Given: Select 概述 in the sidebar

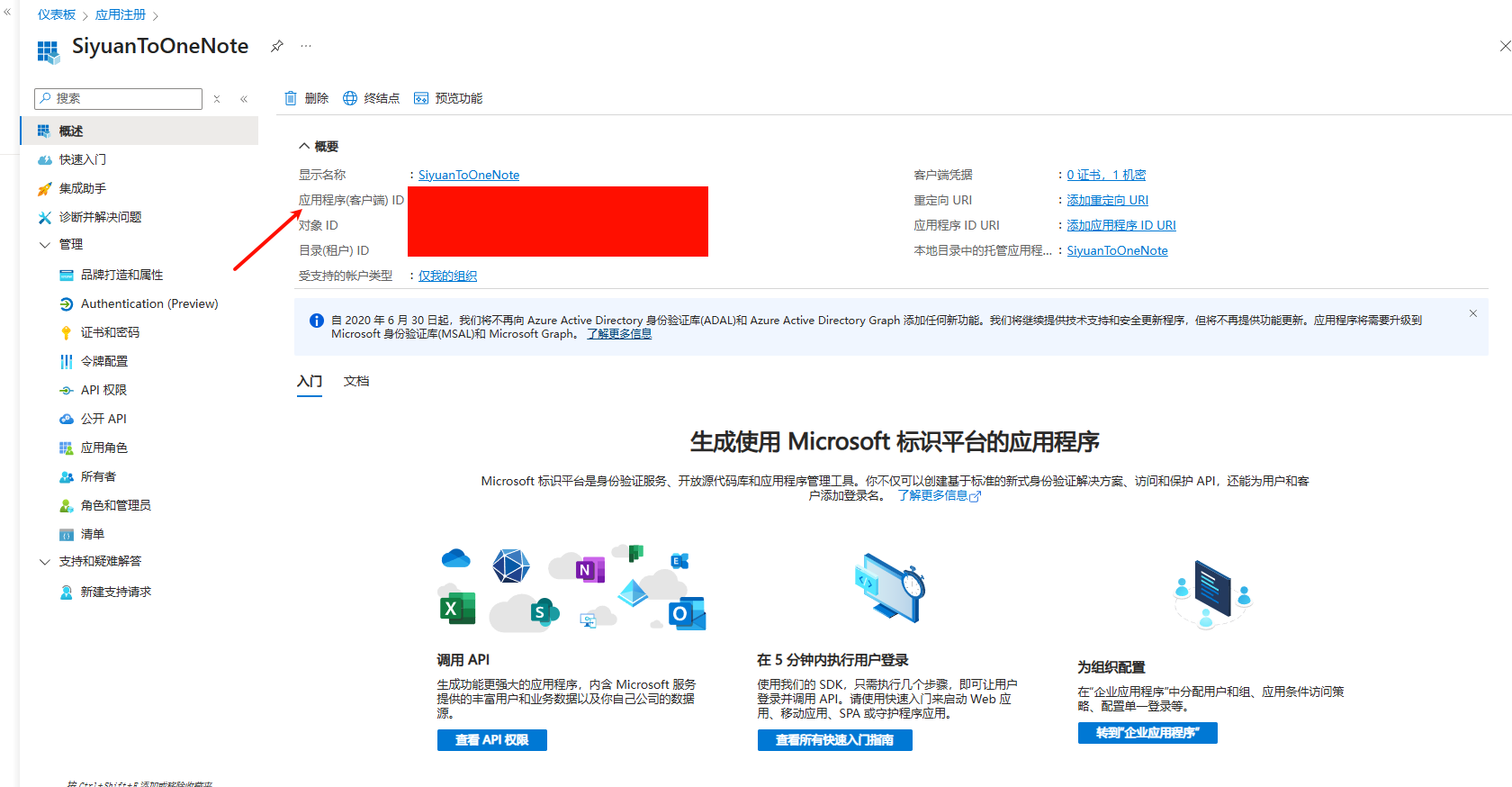Looking at the screenshot, I should pyautogui.click(x=139, y=131).
